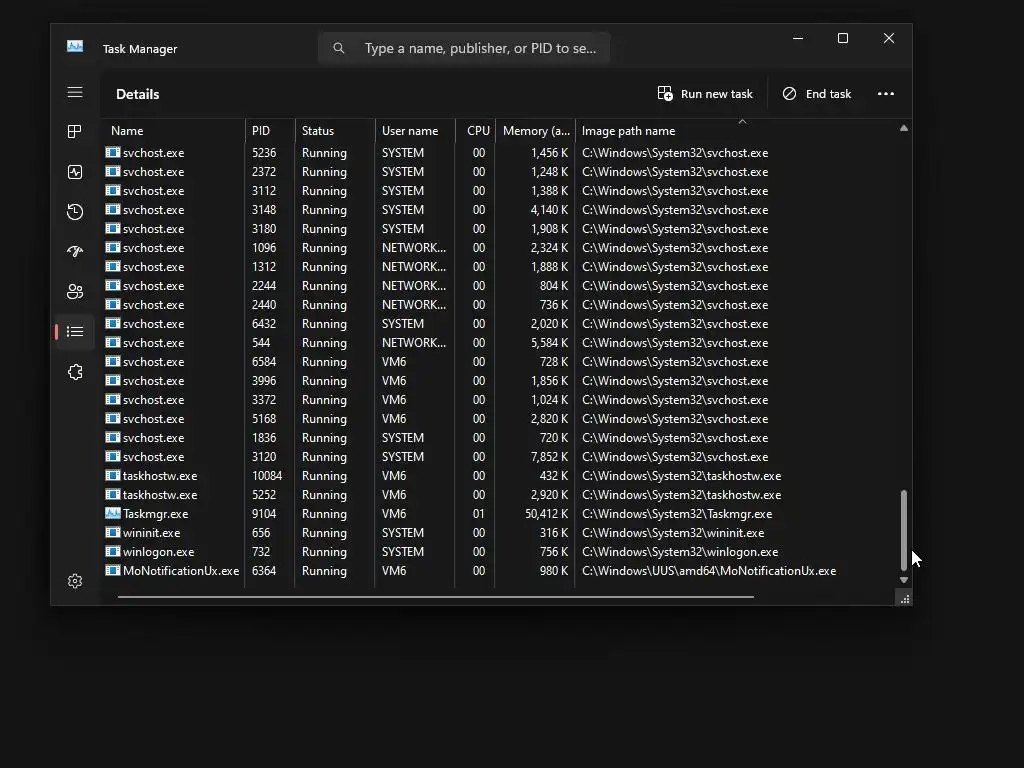The height and width of the screenshot is (768, 1024).
Task: Open the Users page icon
Action: [x=75, y=292]
